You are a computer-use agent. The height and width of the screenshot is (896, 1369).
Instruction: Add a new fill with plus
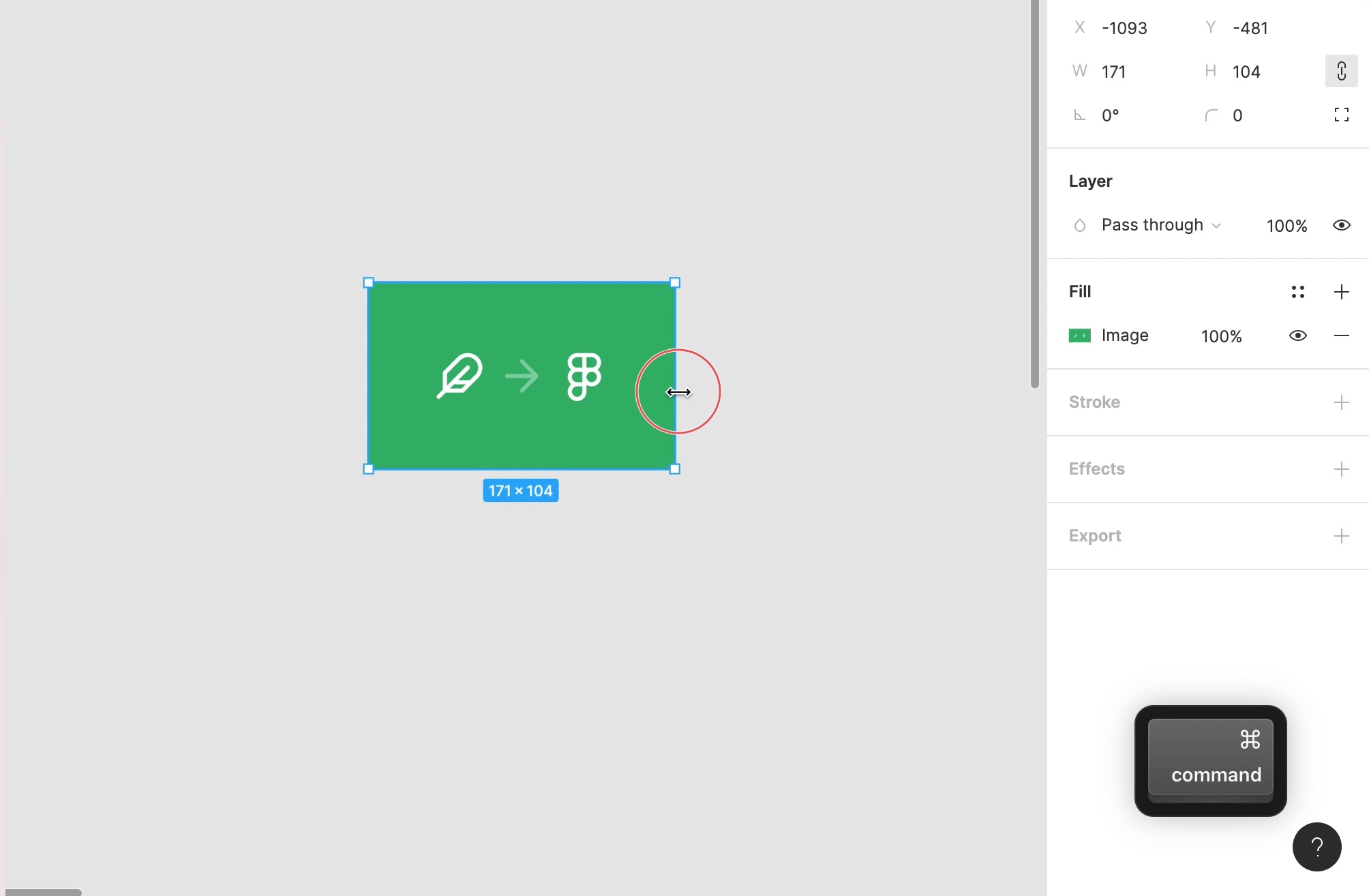[1341, 292]
